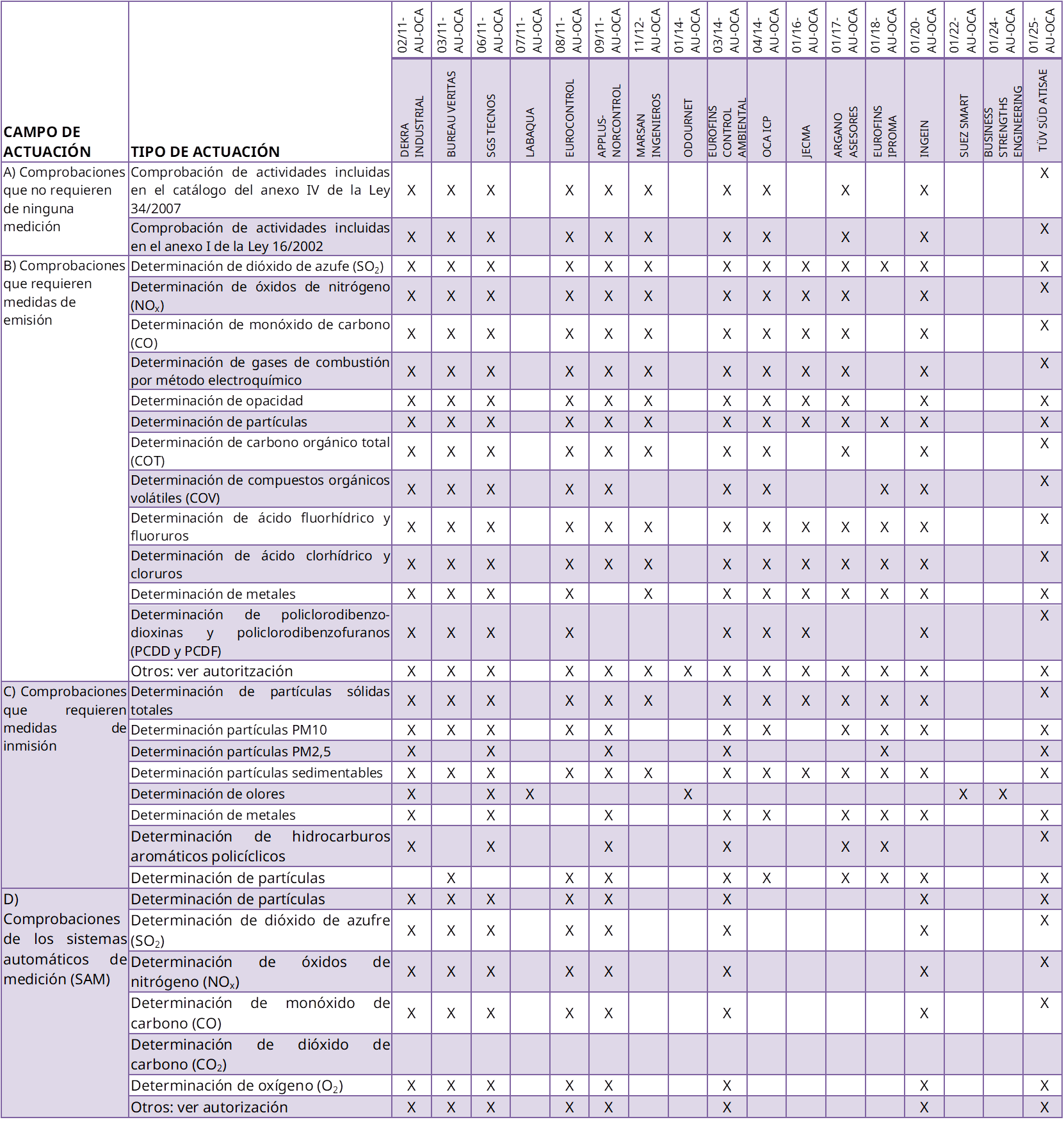
Task: Click the Determinación de opacidad row label
Action: coord(259,401)
